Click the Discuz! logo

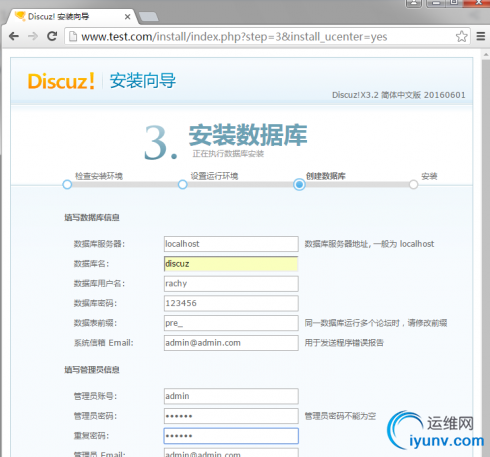[61, 81]
